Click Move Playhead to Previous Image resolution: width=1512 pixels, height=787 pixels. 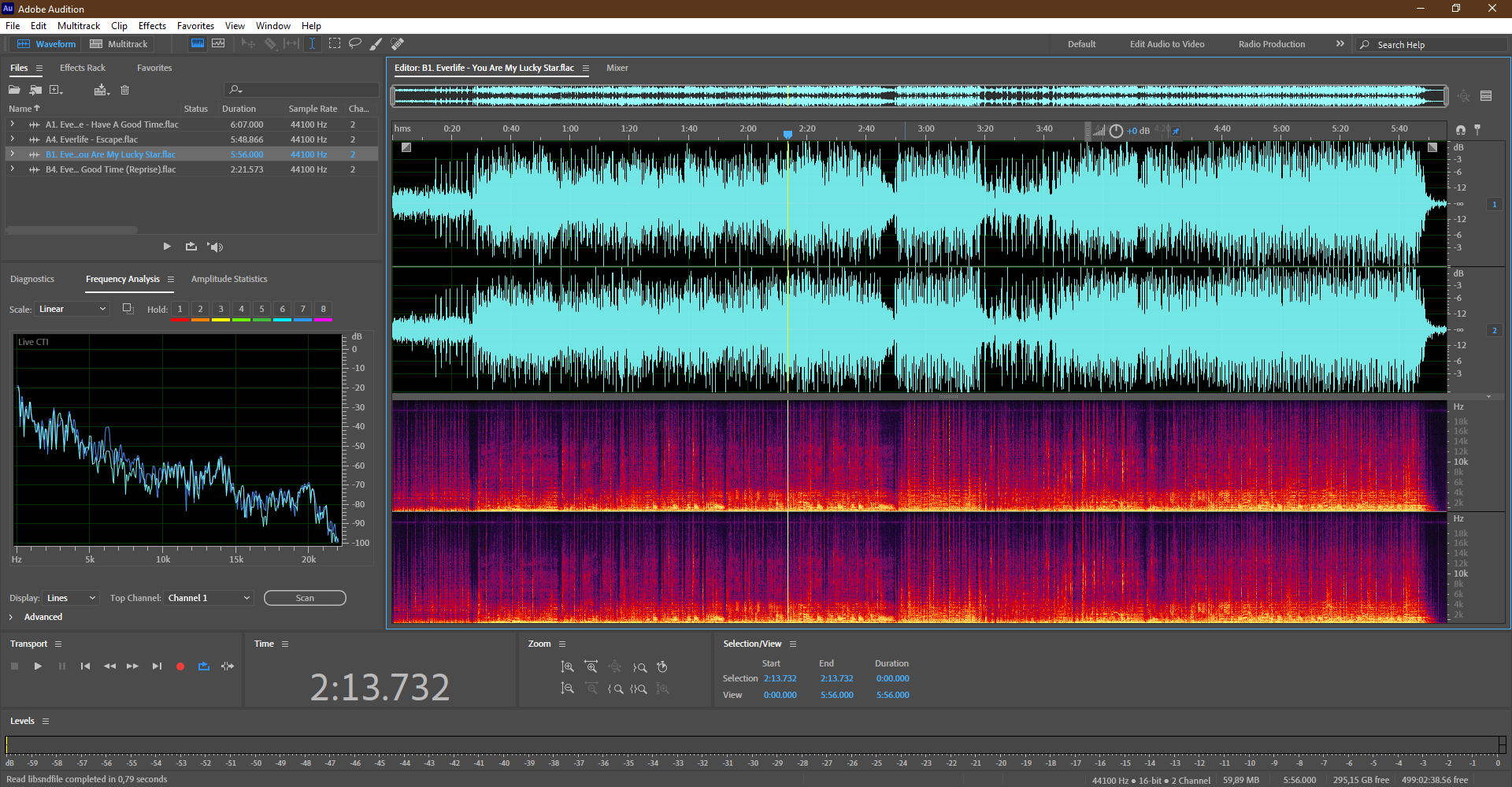(x=85, y=666)
